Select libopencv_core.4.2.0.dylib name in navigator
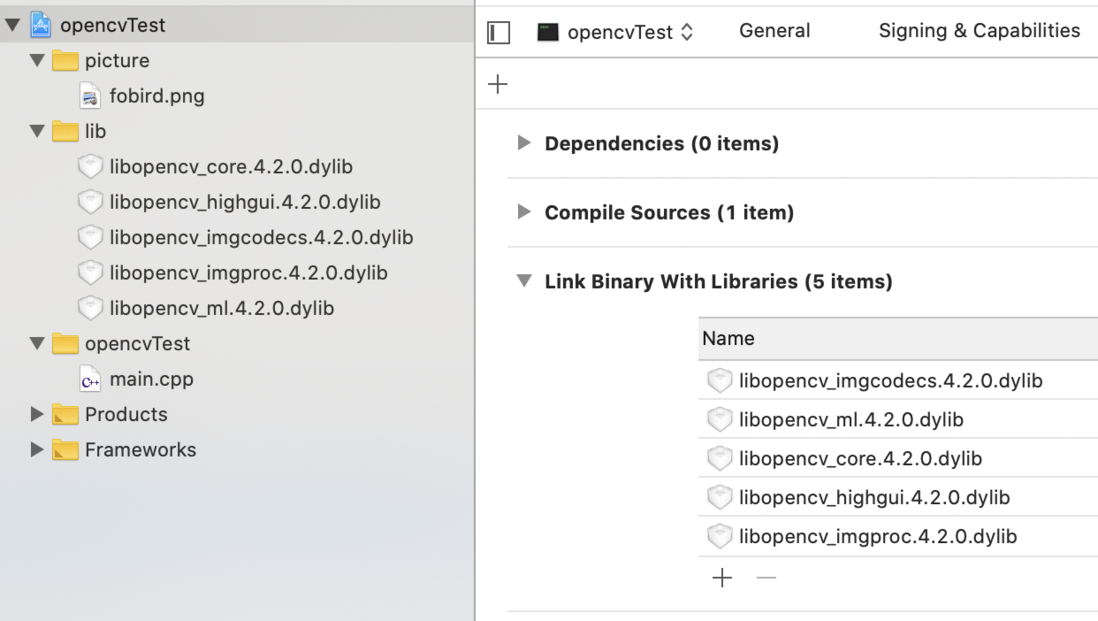1098x621 pixels. [231, 167]
